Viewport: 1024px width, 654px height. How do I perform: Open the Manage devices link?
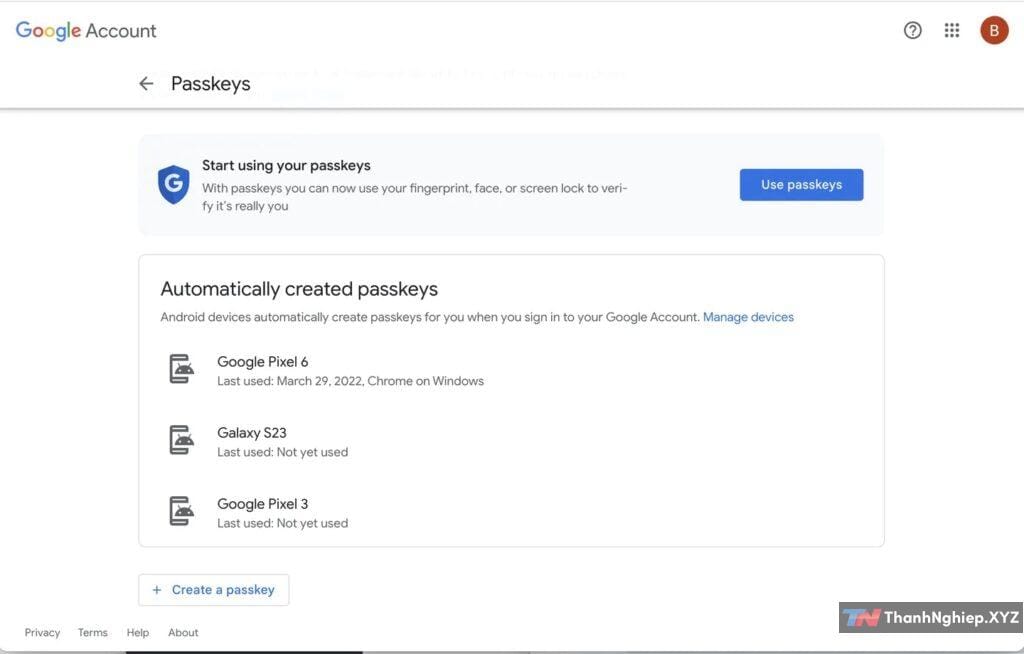(748, 317)
